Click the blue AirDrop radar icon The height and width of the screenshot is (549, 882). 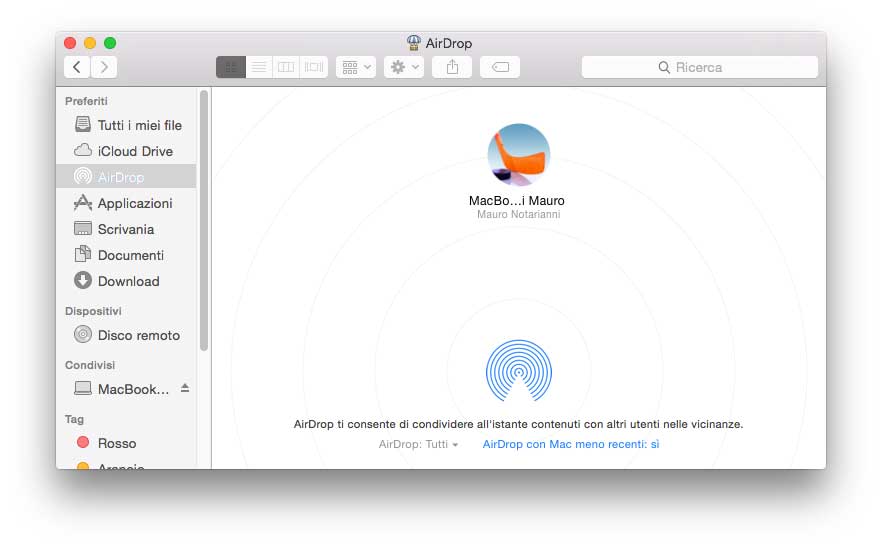pos(519,370)
